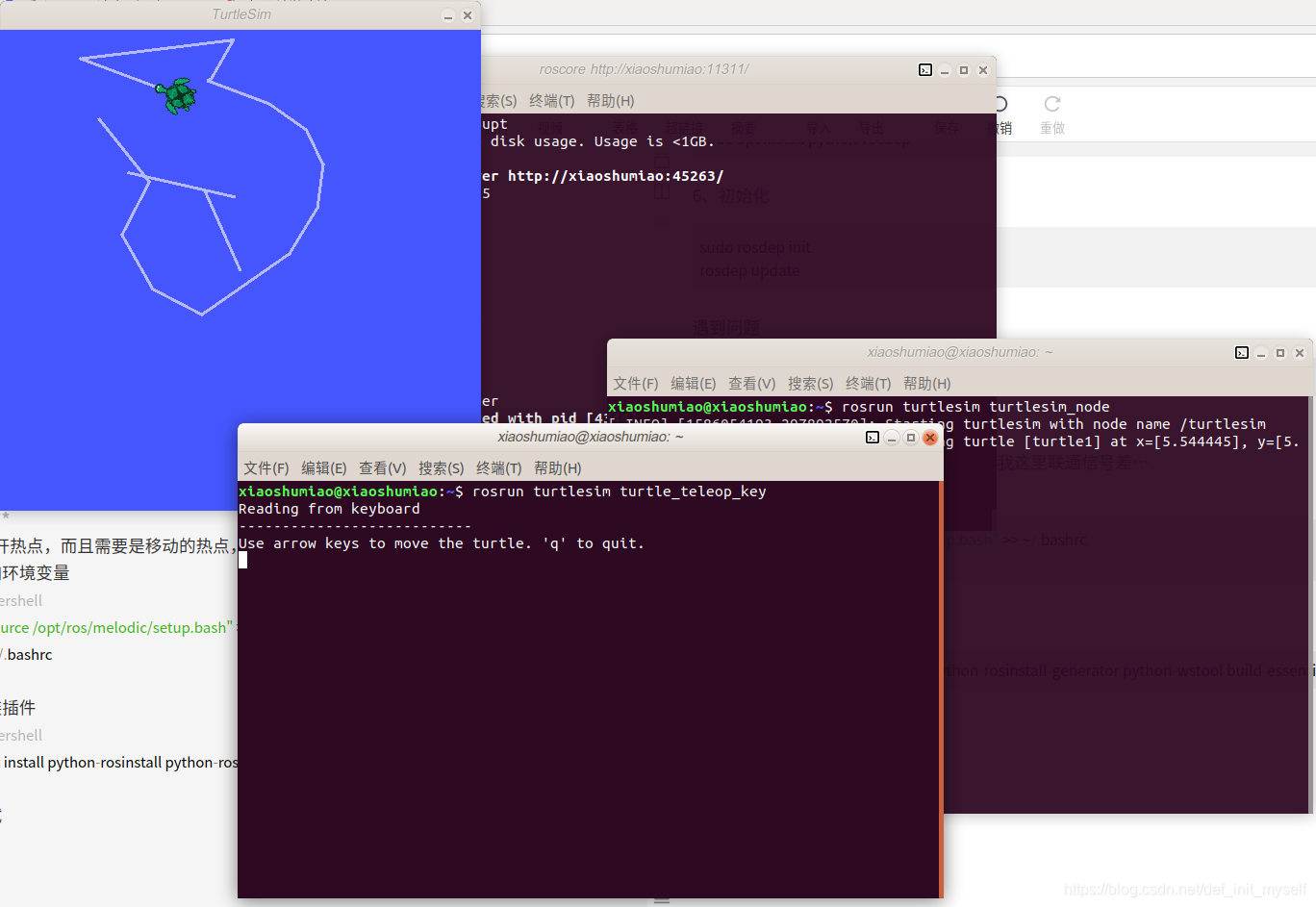Viewport: 1316px width, 907px height.
Task: Open 编辑(E) menu in the teleop_key terminal
Action: 324,468
